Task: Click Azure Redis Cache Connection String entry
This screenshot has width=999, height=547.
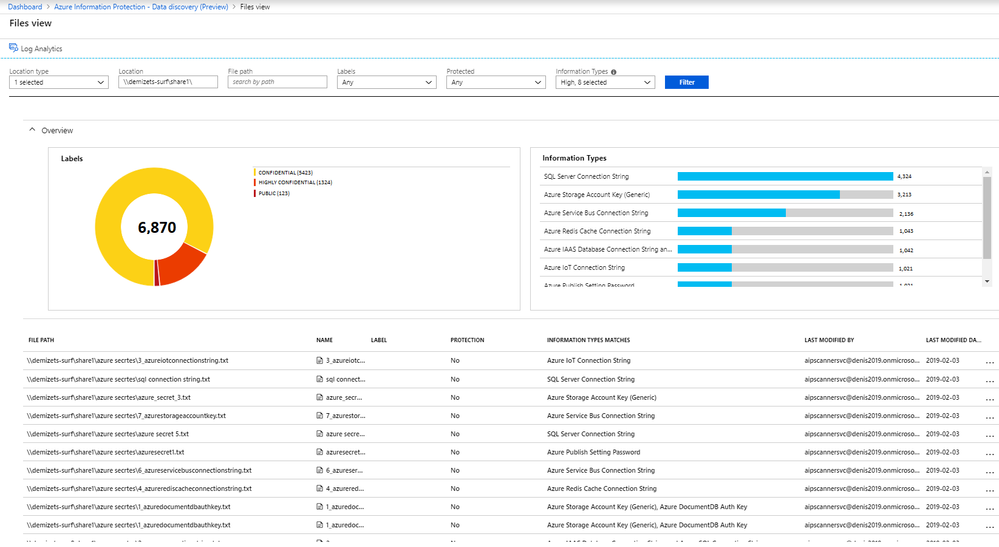Action: pyautogui.click(x=597, y=231)
